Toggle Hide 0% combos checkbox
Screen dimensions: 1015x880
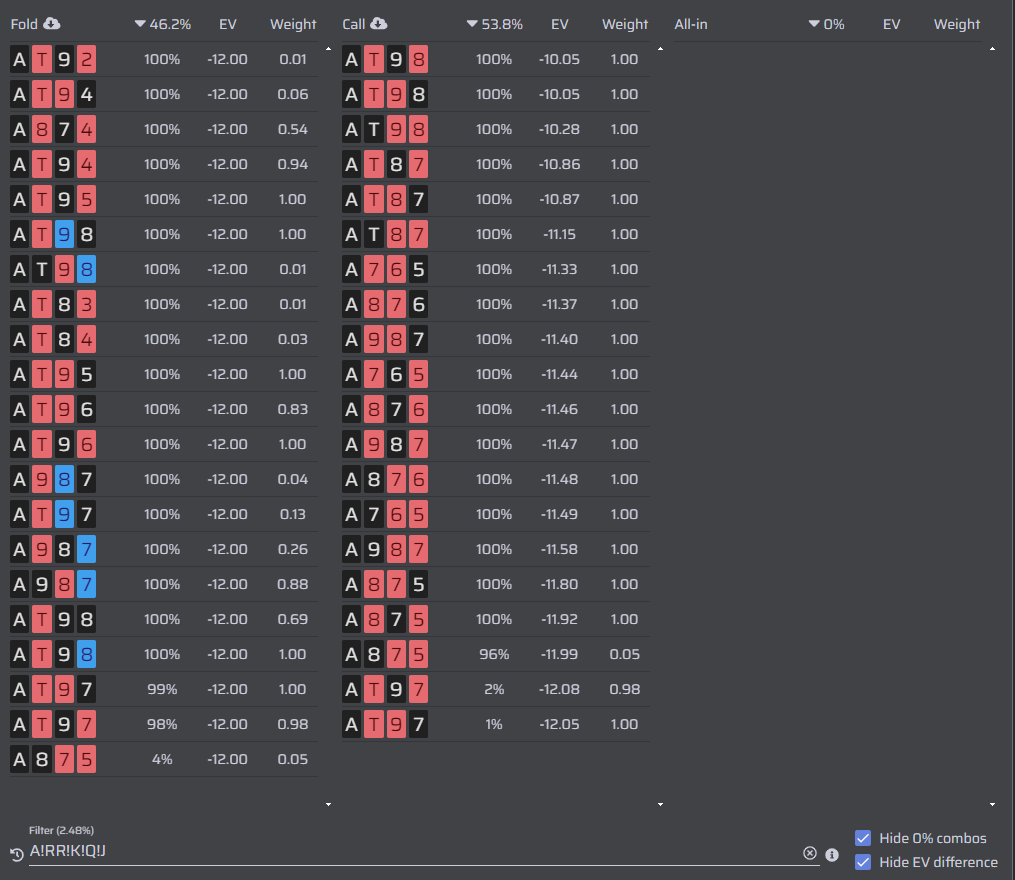(x=863, y=838)
